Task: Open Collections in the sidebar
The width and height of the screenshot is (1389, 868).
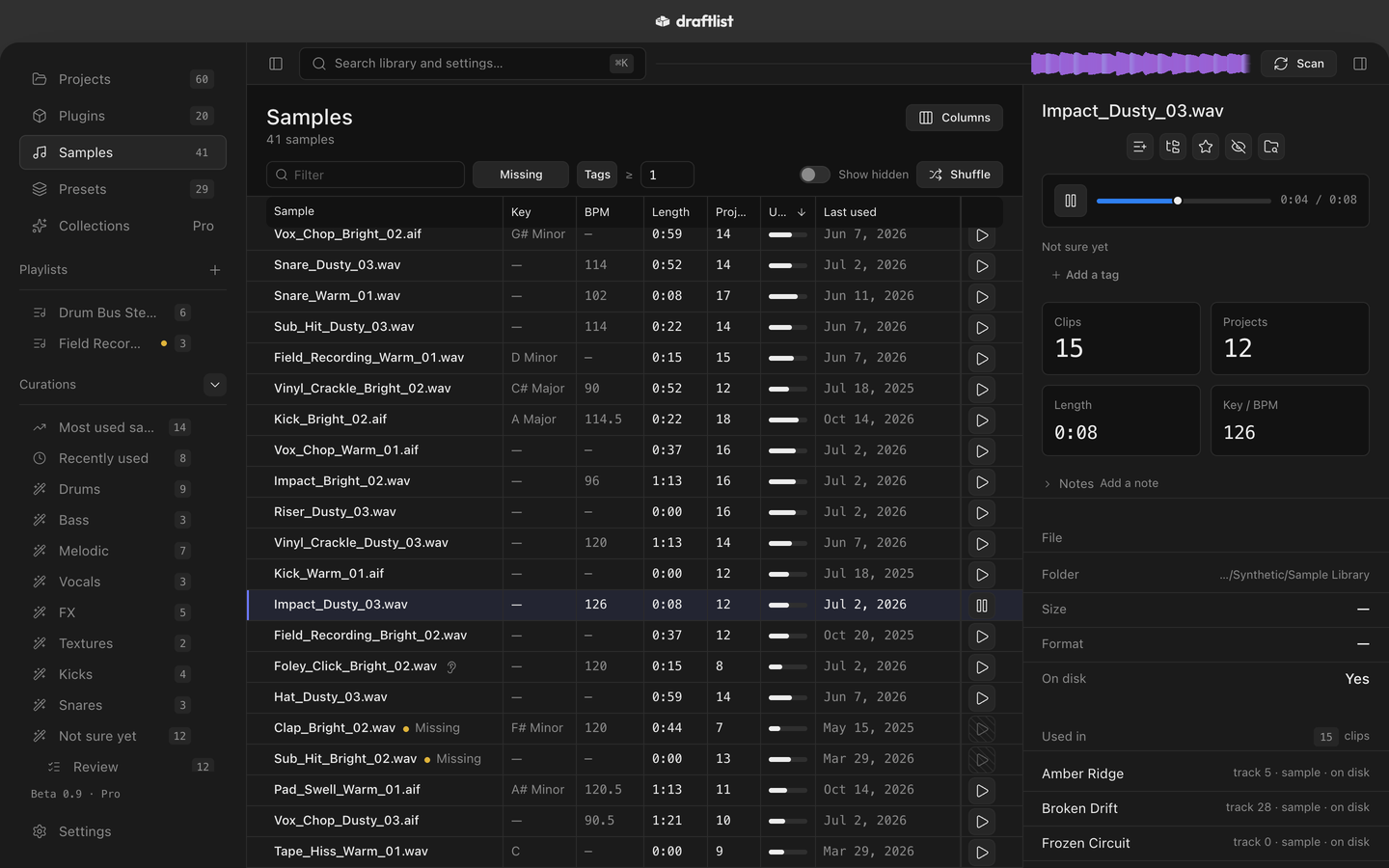Action: tap(123, 226)
